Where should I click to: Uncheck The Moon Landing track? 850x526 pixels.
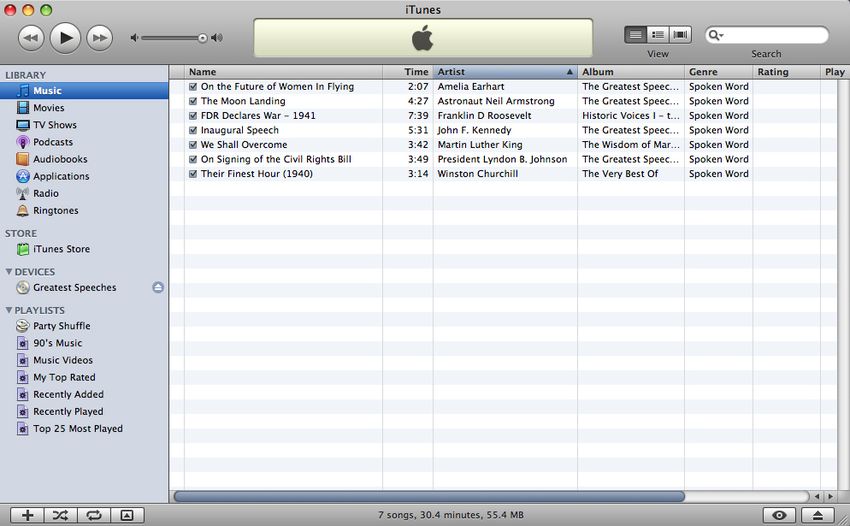192,101
